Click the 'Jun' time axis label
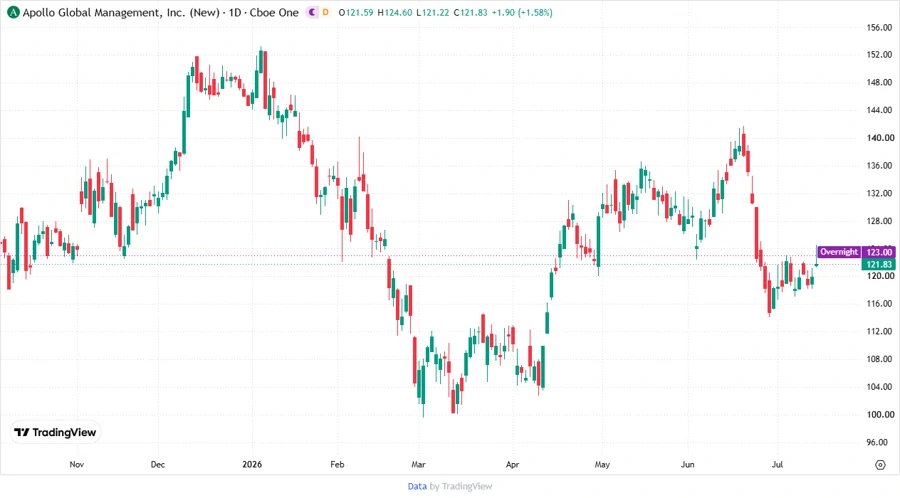Viewport: 900px width, 498px height. click(688, 465)
